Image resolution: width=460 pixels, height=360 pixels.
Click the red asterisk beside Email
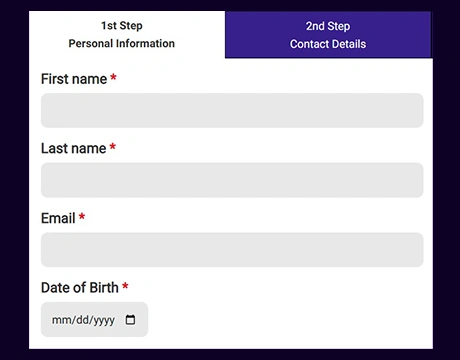[82, 217]
